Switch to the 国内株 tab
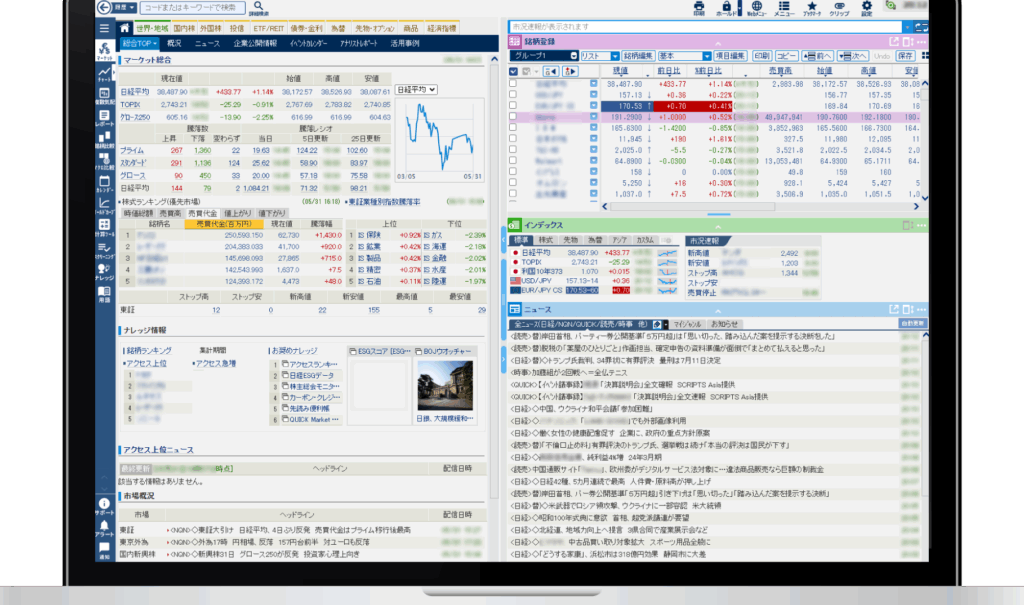1024x605 pixels. 184,28
